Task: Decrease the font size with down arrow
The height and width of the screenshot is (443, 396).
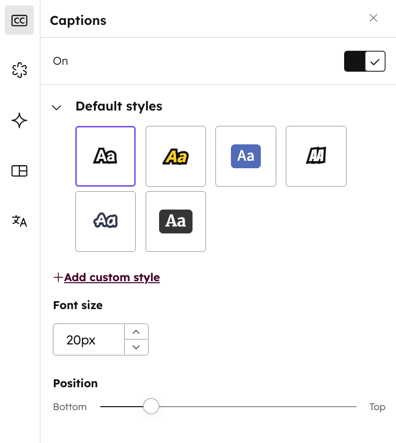Action: click(x=136, y=347)
